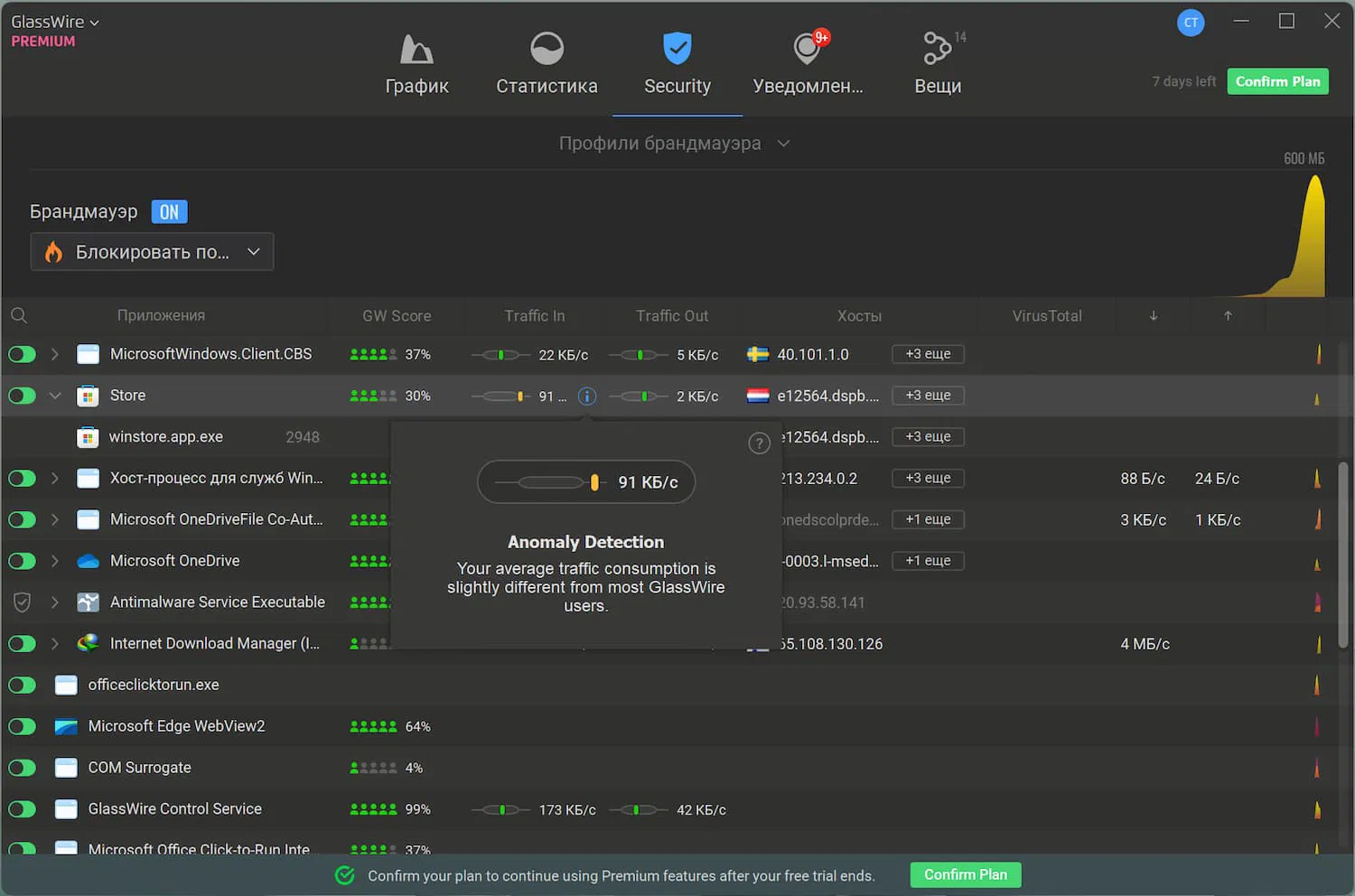Go to the Вещи tab
This screenshot has height=896, width=1355.
pos(939,64)
